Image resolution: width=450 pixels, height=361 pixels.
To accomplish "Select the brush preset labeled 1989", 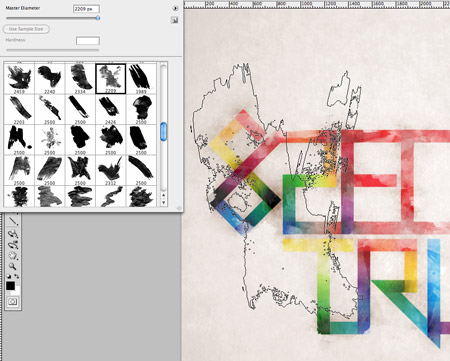I will (141, 79).
